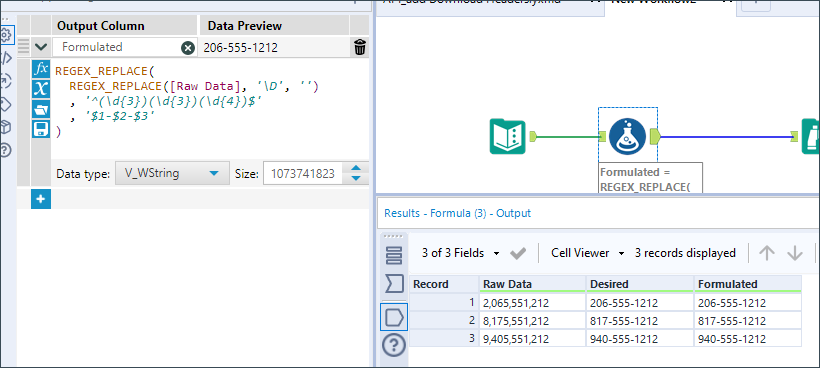The width and height of the screenshot is (820, 368).
Task: Click the Data Preview value 206-555-1212
Action: point(241,48)
